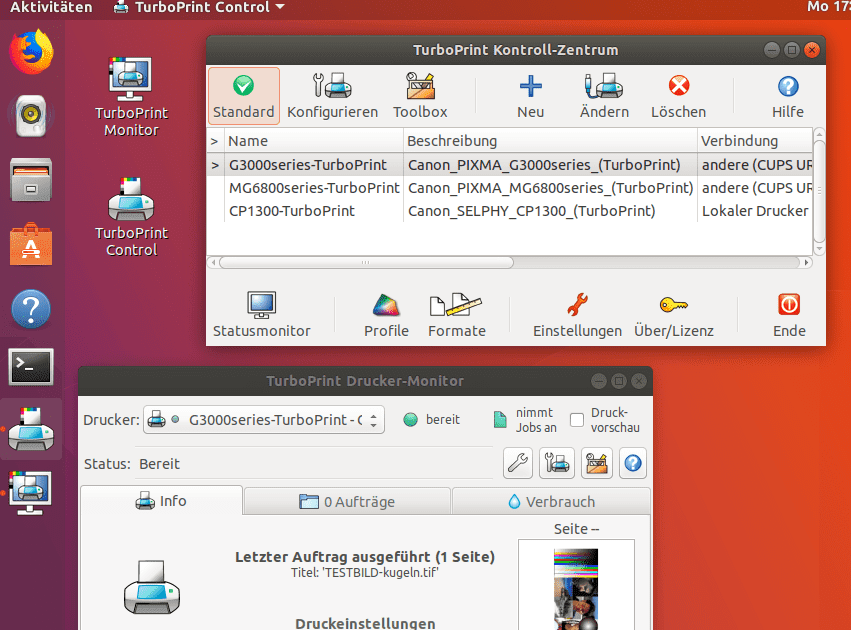
Task: Sort by Beschreibung column header
Action: 550,141
